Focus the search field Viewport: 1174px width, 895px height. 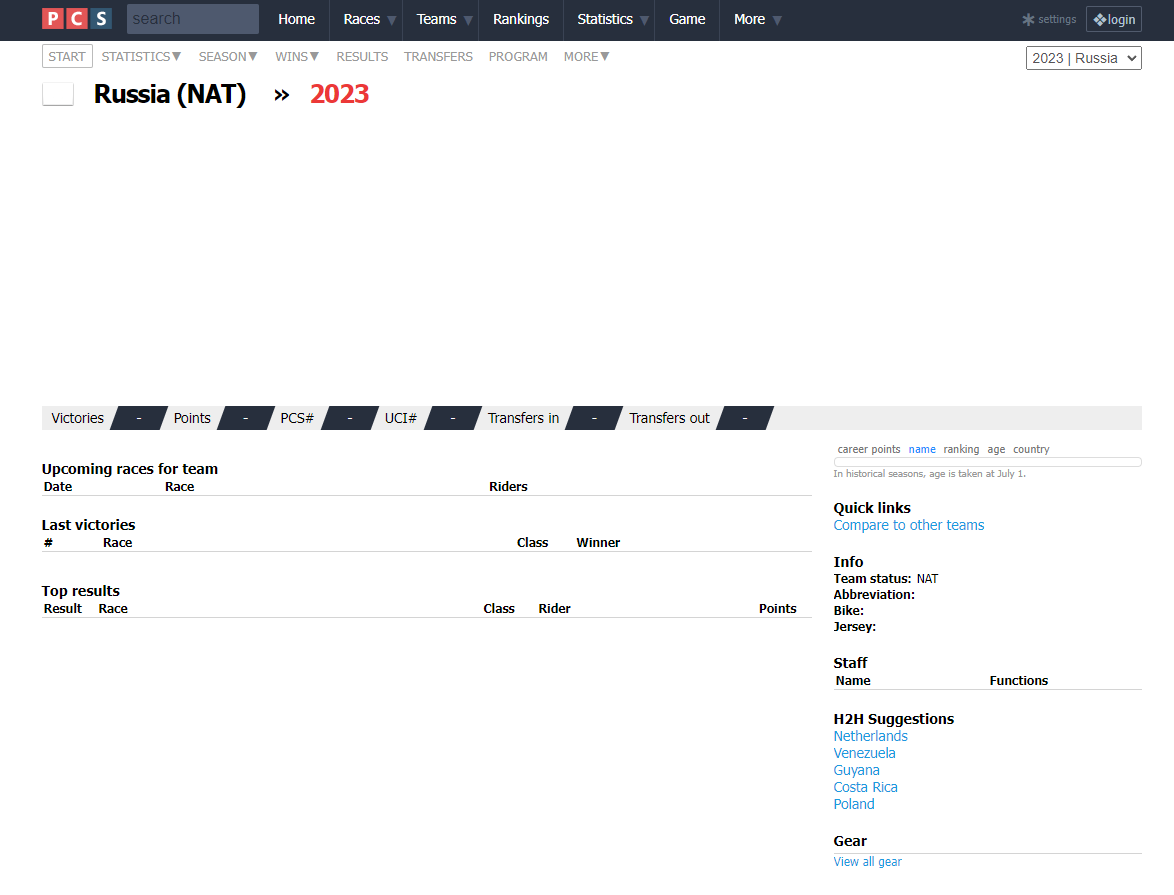tap(193, 19)
